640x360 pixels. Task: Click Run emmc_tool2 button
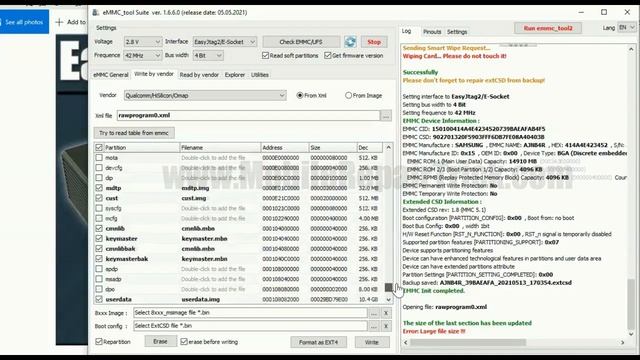click(548, 28)
